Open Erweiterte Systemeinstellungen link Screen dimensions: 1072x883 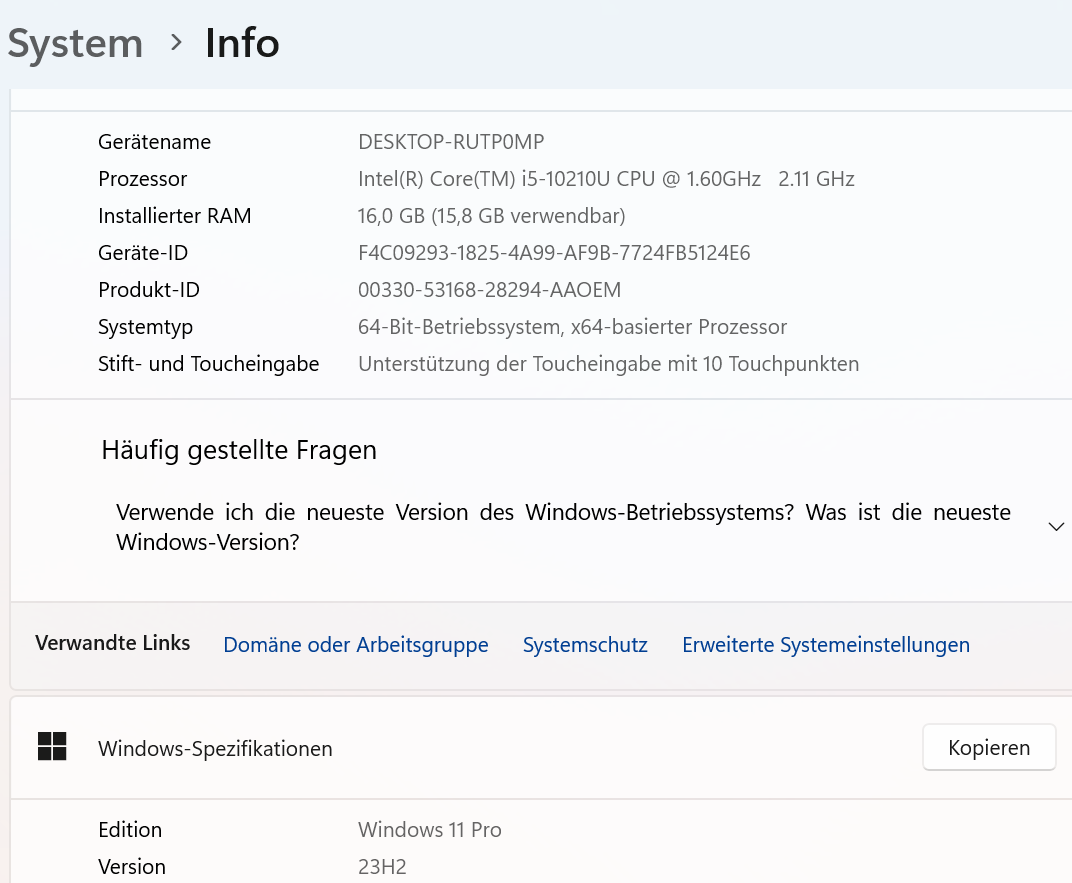[826, 644]
